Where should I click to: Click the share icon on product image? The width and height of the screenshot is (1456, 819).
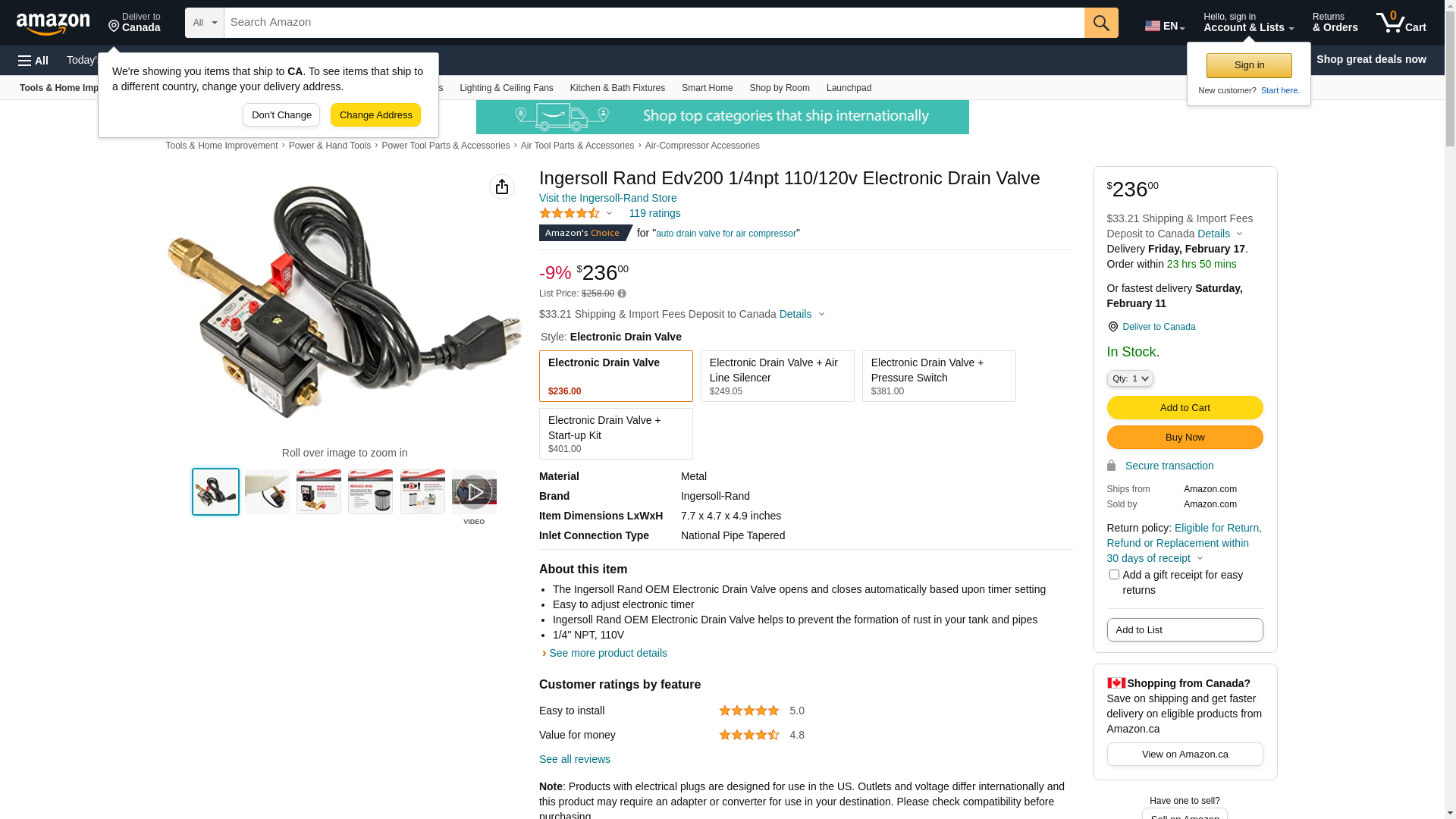tap(502, 187)
